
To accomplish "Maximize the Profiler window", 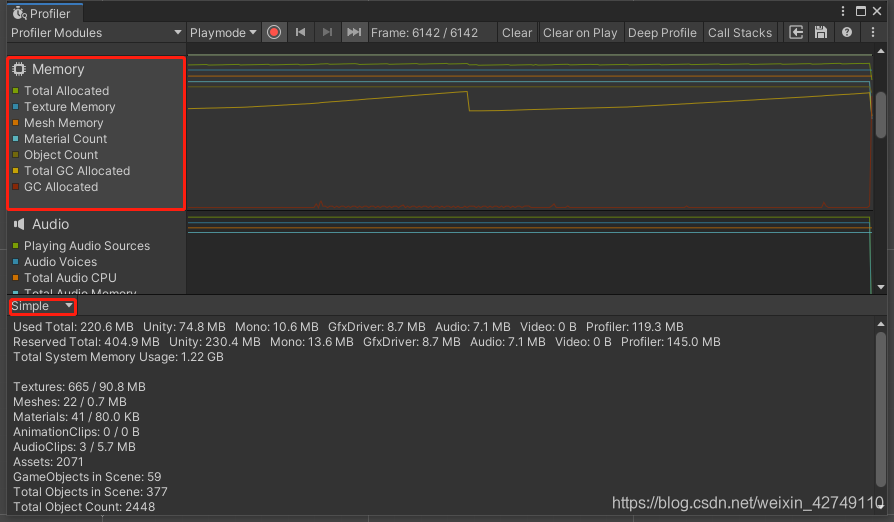I will pyautogui.click(x=861, y=11).
